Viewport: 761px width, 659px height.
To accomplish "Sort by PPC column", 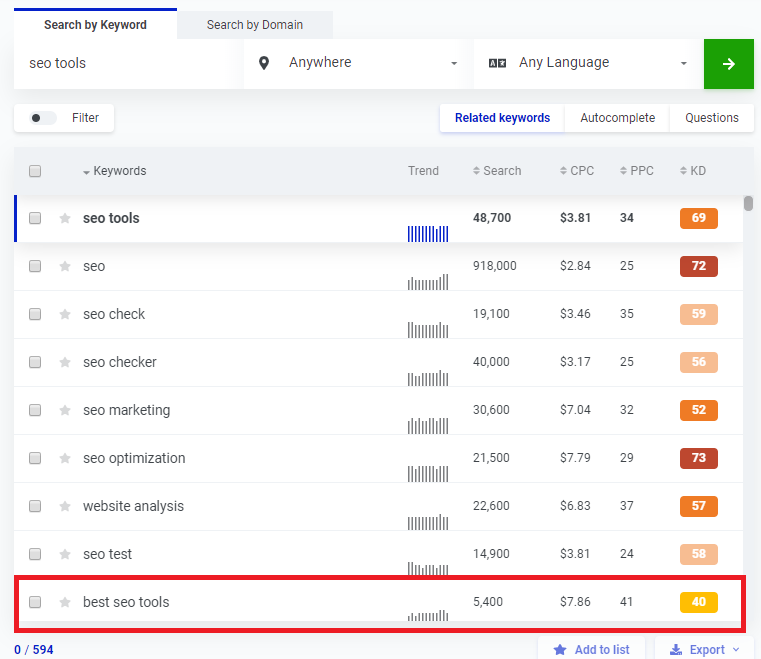I will pos(636,171).
